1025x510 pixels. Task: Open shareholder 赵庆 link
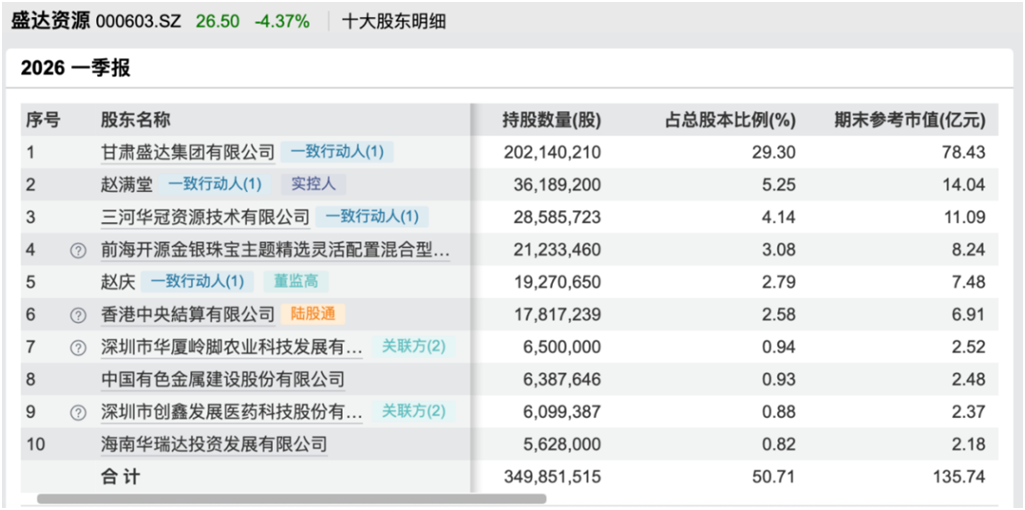pos(118,282)
